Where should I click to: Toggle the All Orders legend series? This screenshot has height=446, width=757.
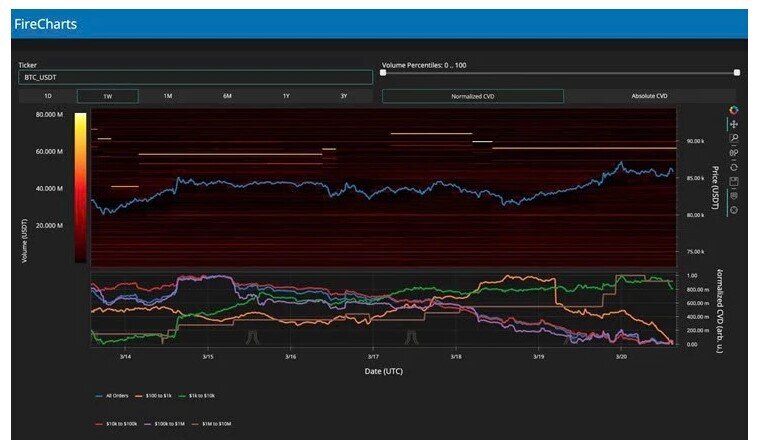[x=112, y=396]
